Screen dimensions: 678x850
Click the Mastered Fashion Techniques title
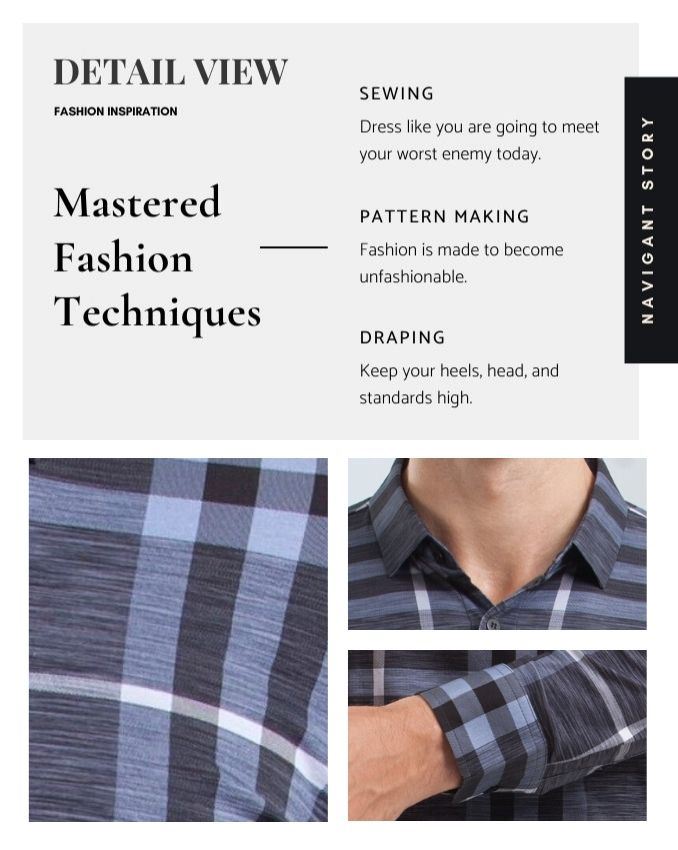157,257
